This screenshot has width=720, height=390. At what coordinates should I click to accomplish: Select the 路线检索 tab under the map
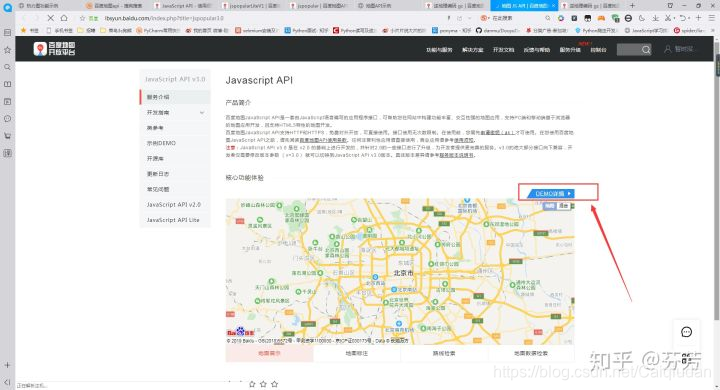(x=444, y=353)
